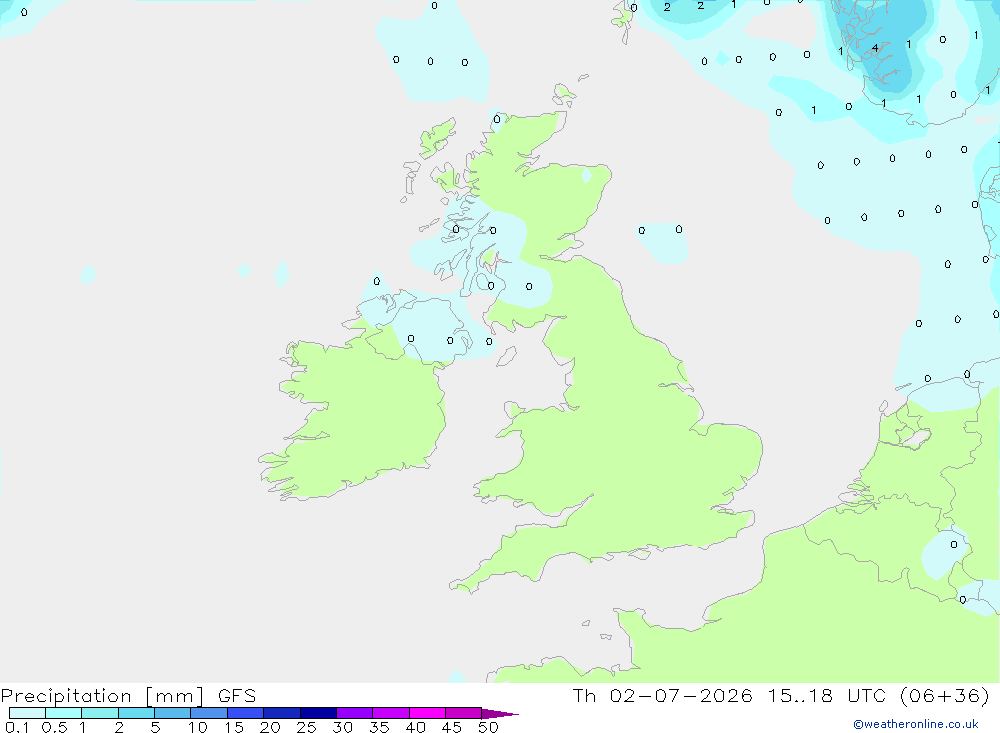The height and width of the screenshot is (733, 1000).
Task: Select legend swatch between 2 and 5
Action: (x=136, y=713)
